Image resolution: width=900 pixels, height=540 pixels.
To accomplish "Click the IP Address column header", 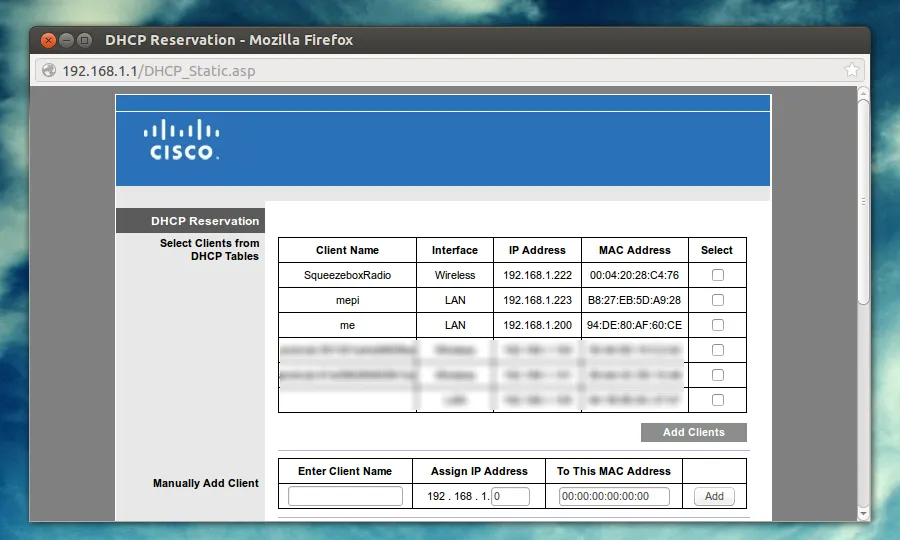I will 537,250.
